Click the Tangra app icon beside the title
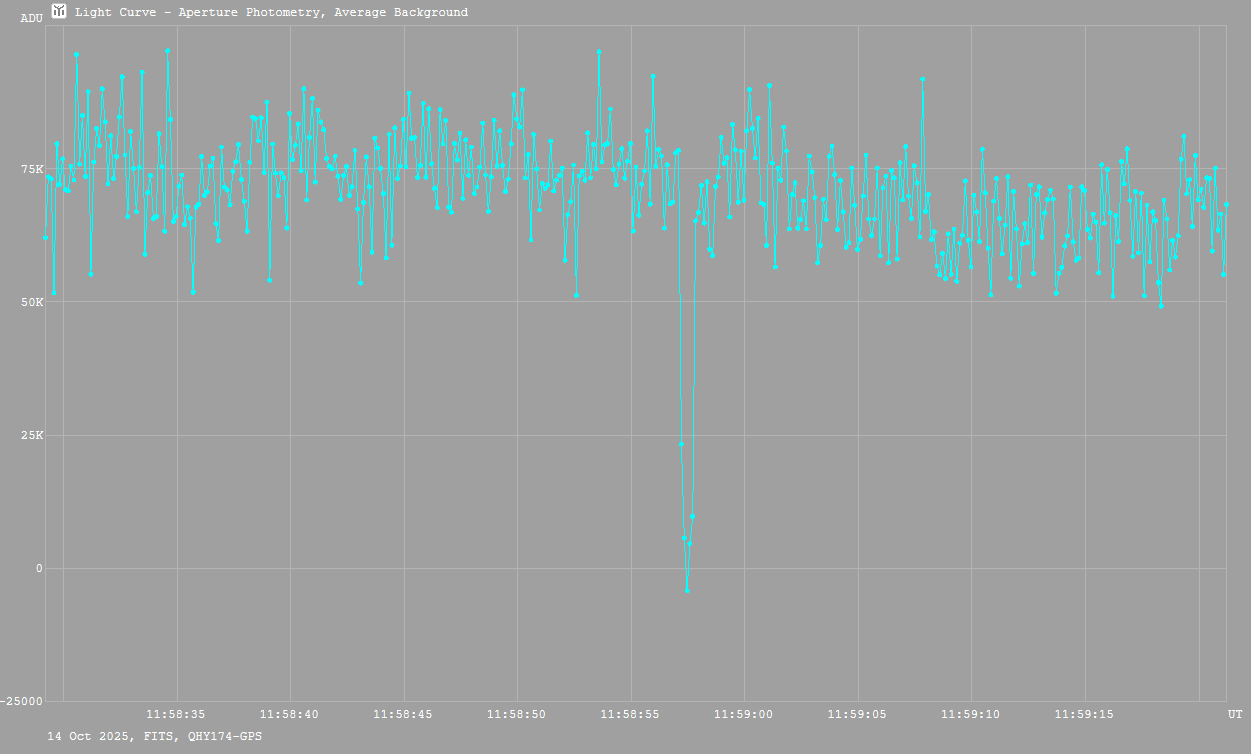This screenshot has height=754, width=1251. click(59, 11)
